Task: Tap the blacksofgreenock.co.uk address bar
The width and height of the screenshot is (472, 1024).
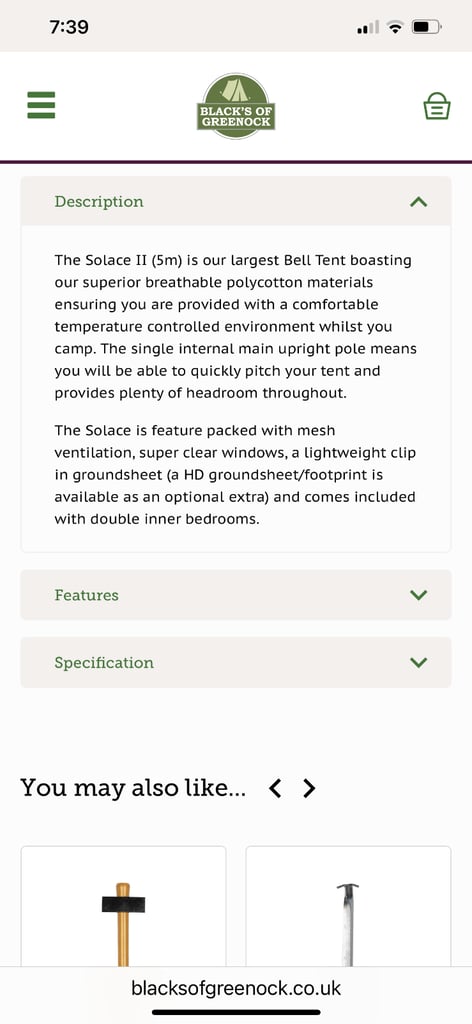Action: 236,988
